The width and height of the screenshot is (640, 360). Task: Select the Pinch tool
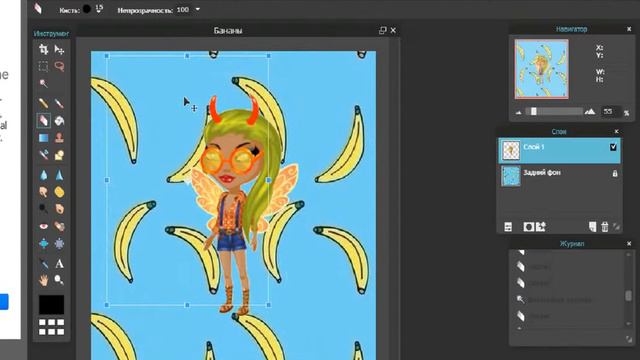(59, 244)
